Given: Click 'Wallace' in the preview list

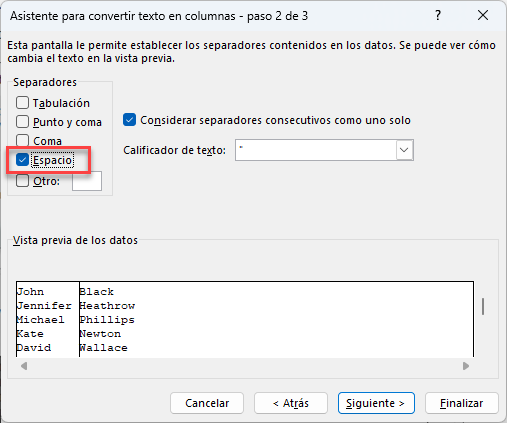Looking at the screenshot, I should click(x=104, y=348).
